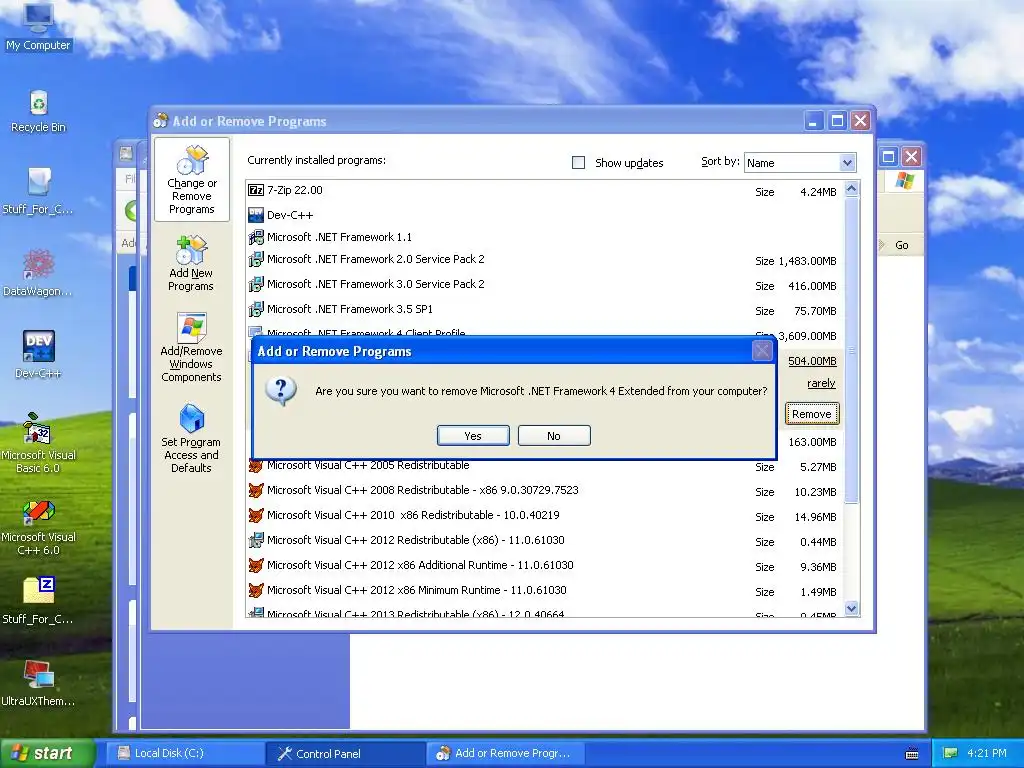Click Add or Remove Programs taskbar button
The height and width of the screenshot is (768, 1024).
tap(505, 753)
